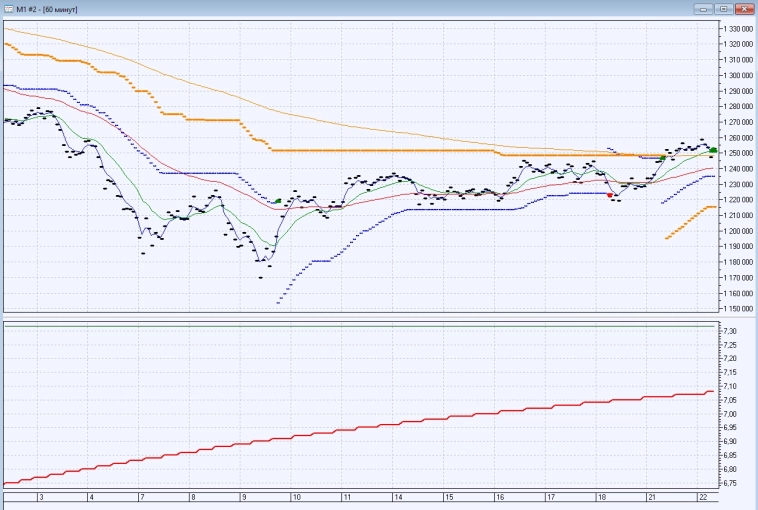The height and width of the screenshot is (510, 758).
Task: Click the 1 330 000 price axis label
Action: point(736,28)
